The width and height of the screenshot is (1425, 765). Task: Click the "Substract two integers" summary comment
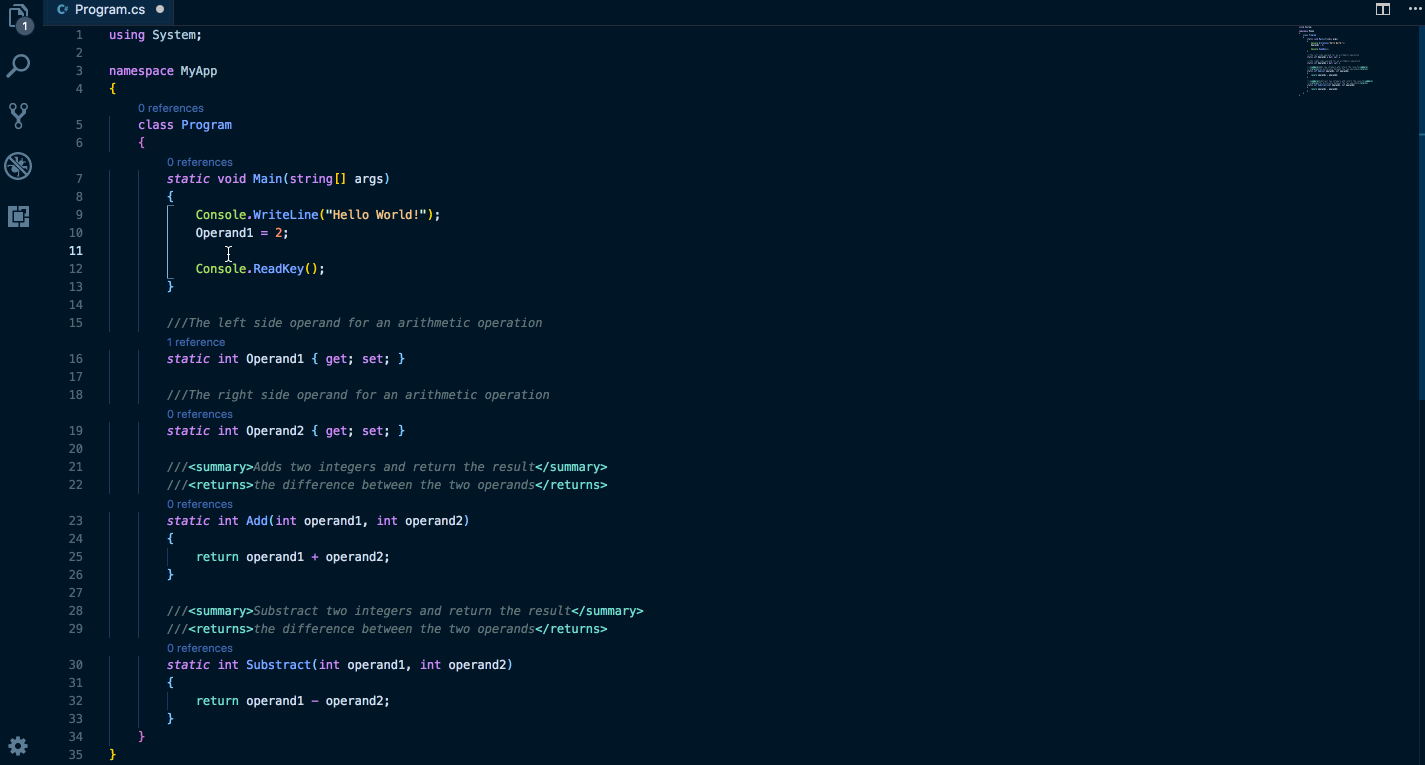click(x=405, y=611)
